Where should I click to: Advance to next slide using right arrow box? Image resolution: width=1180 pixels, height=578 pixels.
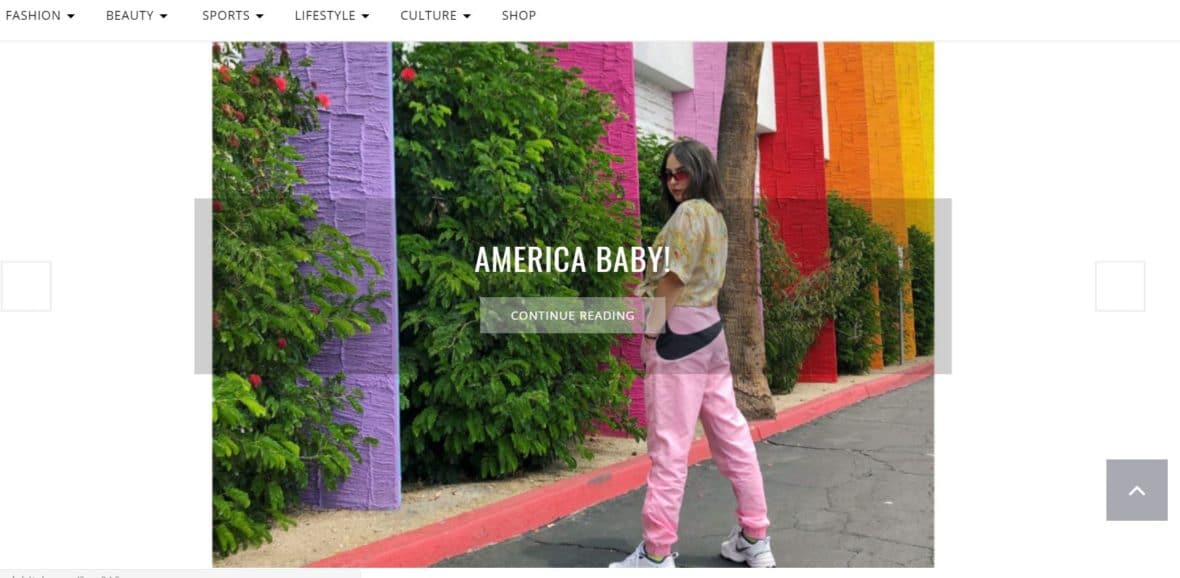point(1120,286)
